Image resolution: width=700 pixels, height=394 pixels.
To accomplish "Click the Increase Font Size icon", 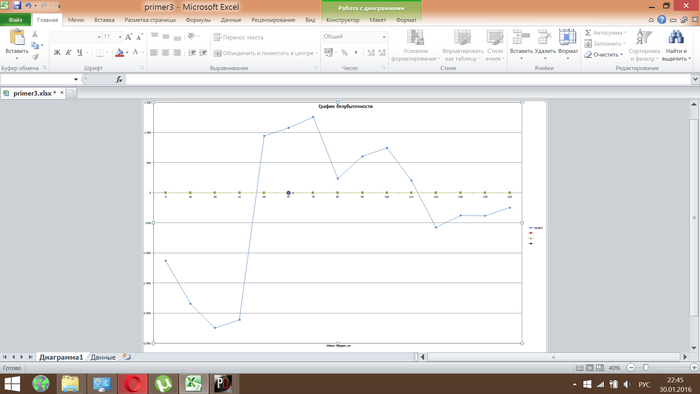I will [x=129, y=37].
